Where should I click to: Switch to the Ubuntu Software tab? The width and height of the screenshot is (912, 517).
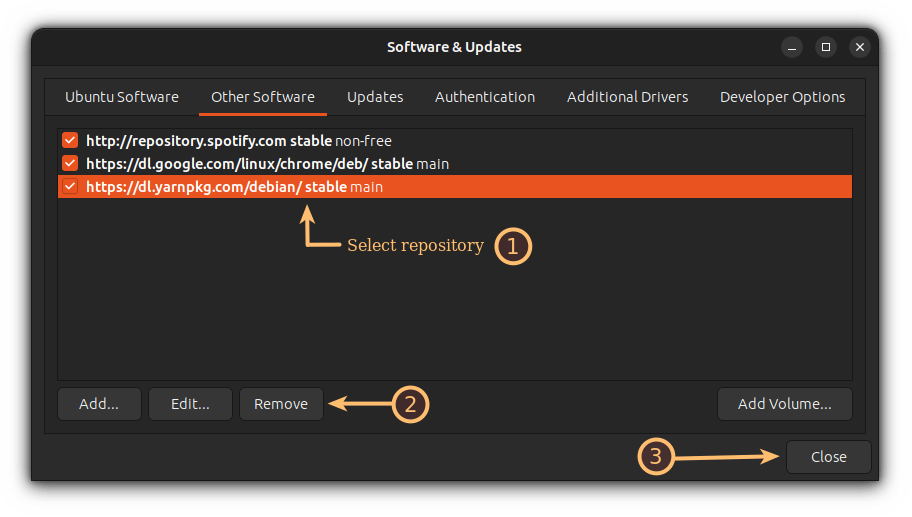pyautogui.click(x=122, y=97)
